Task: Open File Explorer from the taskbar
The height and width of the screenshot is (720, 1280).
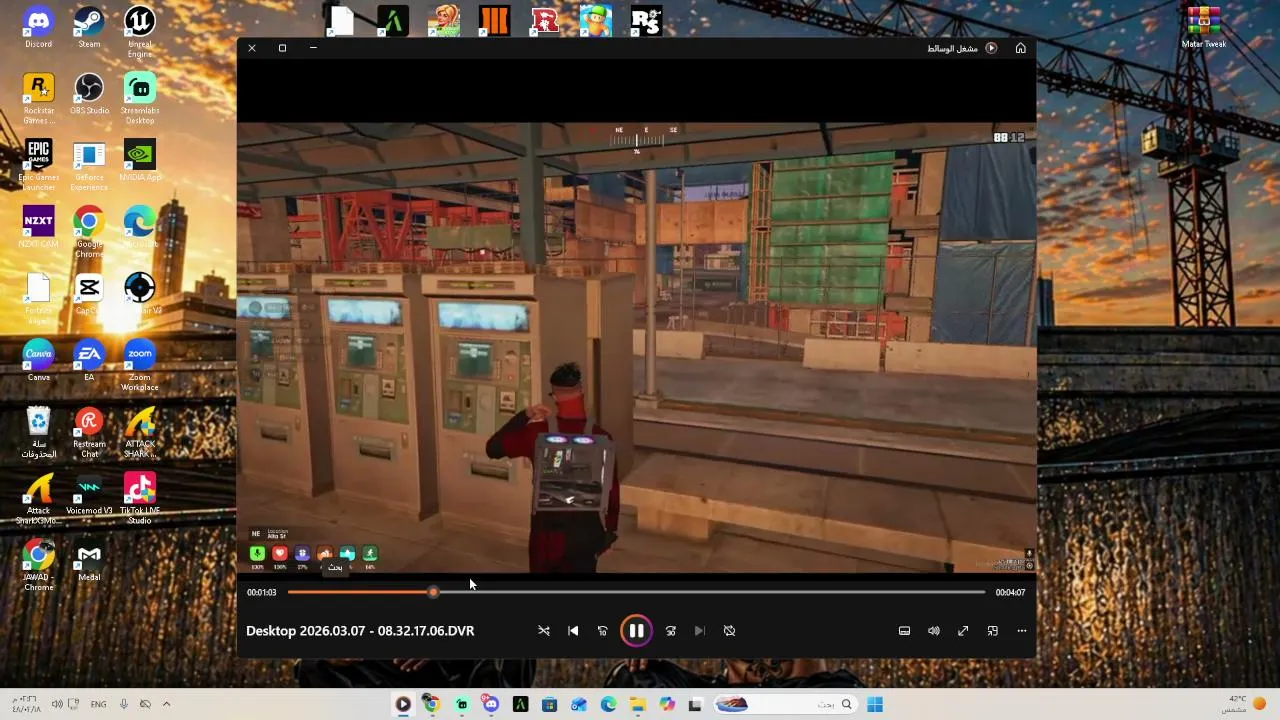Action: (637, 704)
